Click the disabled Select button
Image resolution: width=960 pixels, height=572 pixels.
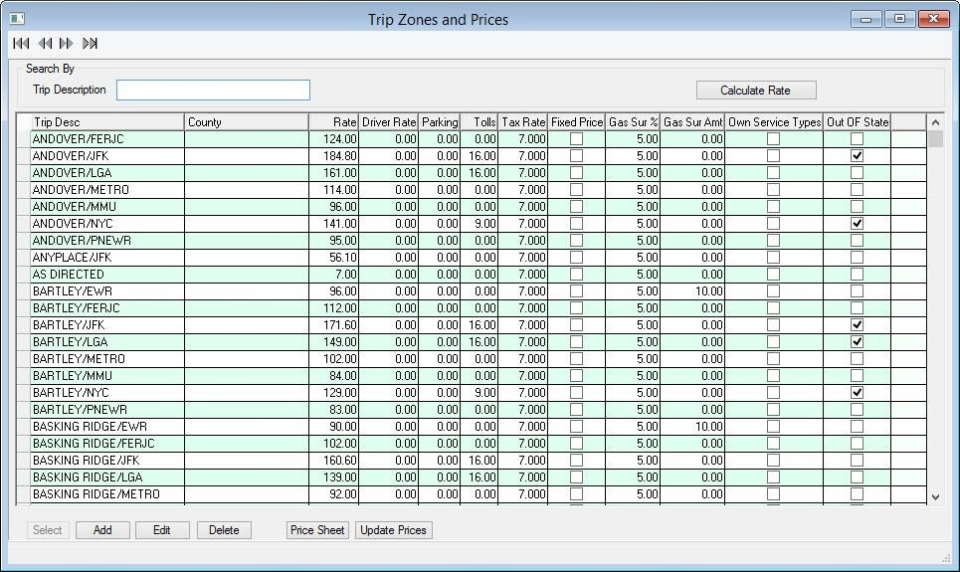pos(47,530)
